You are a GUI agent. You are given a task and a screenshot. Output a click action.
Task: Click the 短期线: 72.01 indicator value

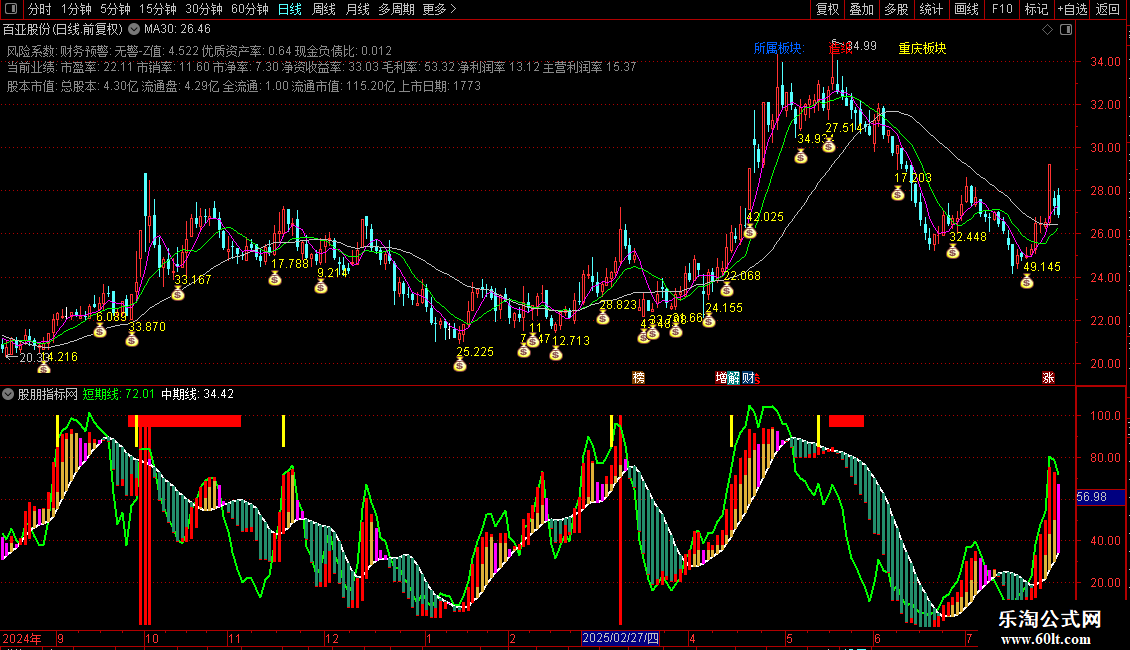(x=118, y=394)
